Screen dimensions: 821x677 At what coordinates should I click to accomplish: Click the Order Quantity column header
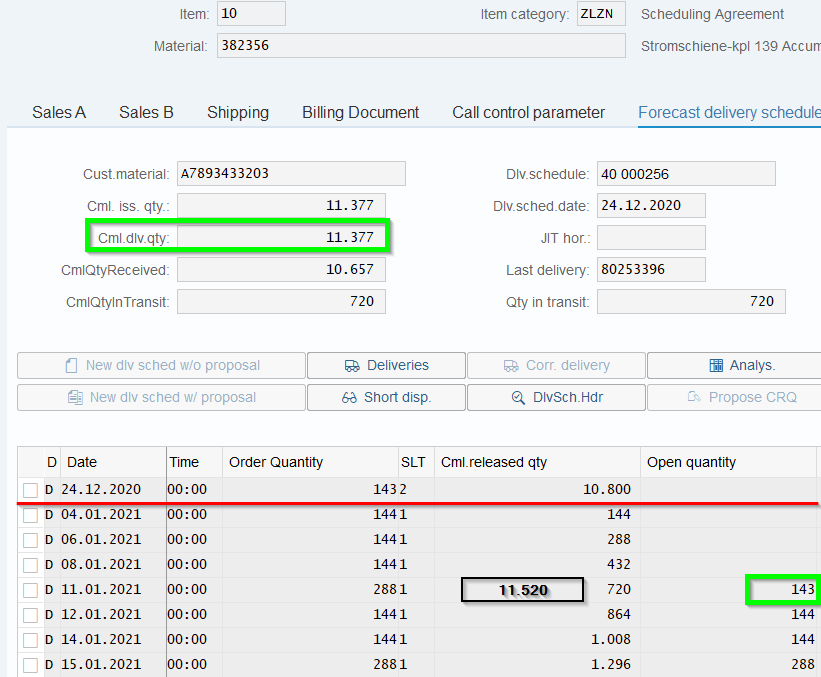tap(310, 462)
